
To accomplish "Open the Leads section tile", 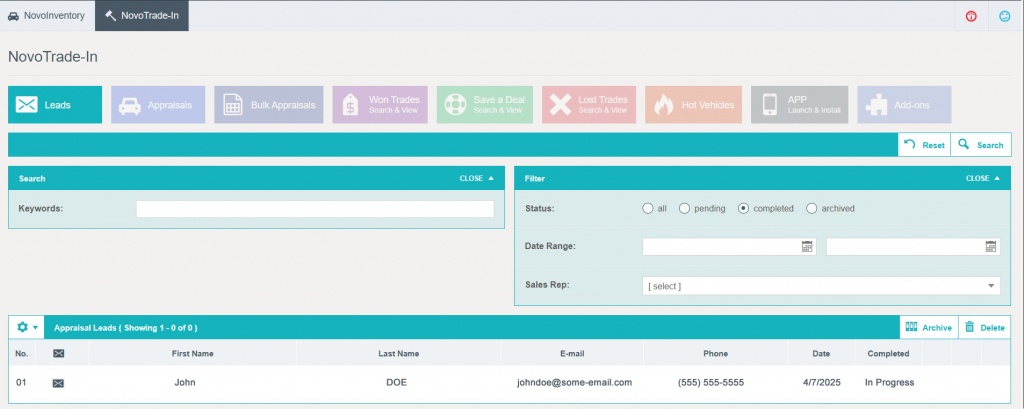I will [x=55, y=105].
